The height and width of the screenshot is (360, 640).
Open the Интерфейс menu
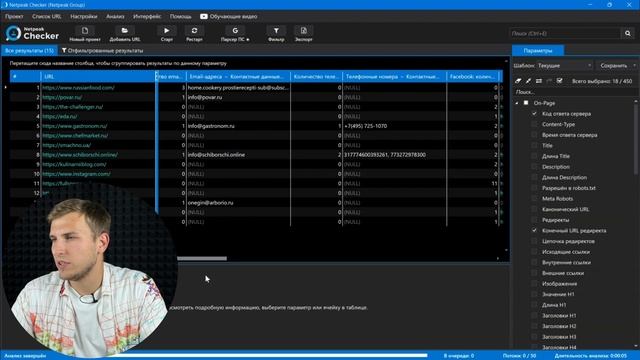point(147,16)
